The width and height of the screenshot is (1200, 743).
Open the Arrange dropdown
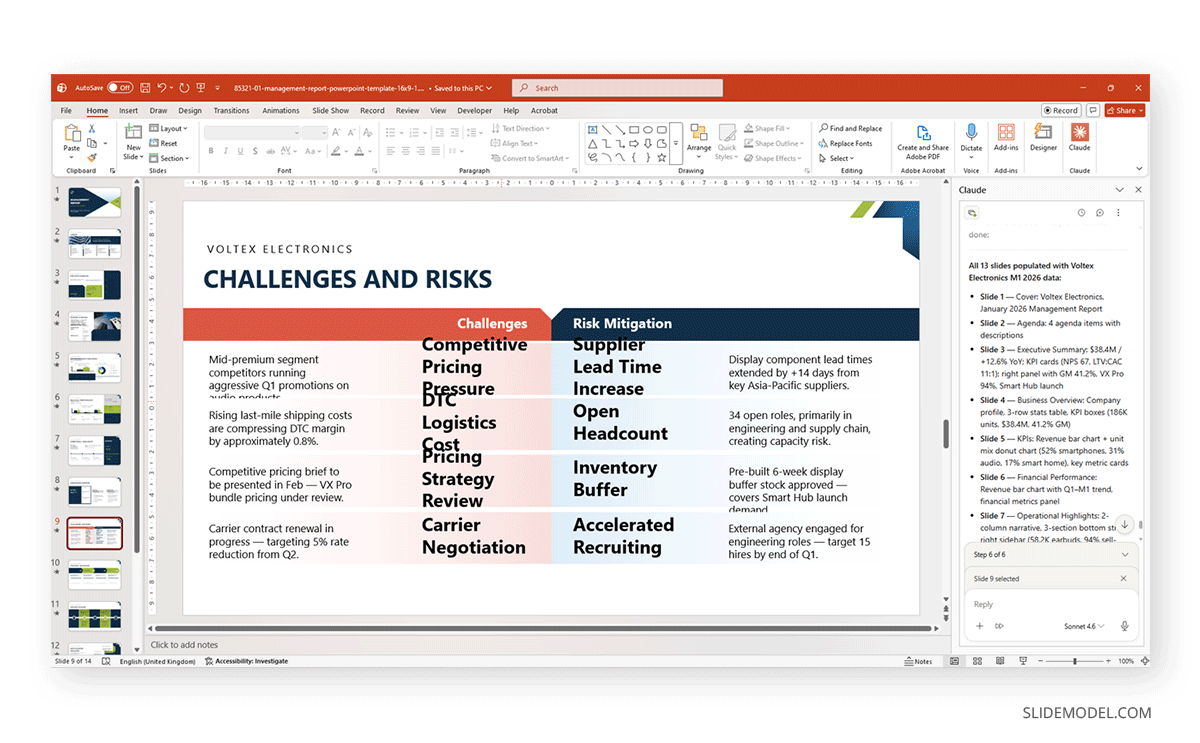click(x=699, y=142)
